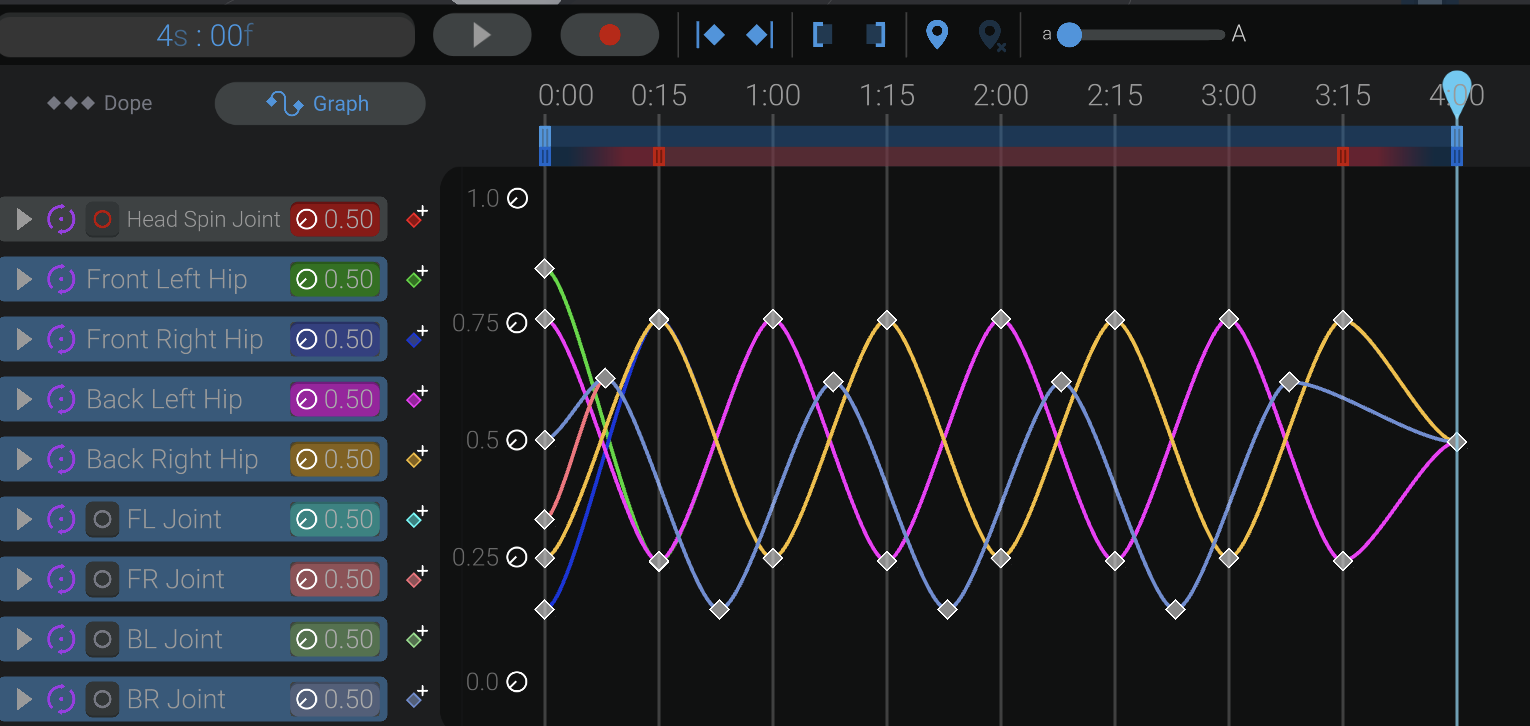Toggle the red record button
This screenshot has width=1530, height=726.
(x=610, y=35)
